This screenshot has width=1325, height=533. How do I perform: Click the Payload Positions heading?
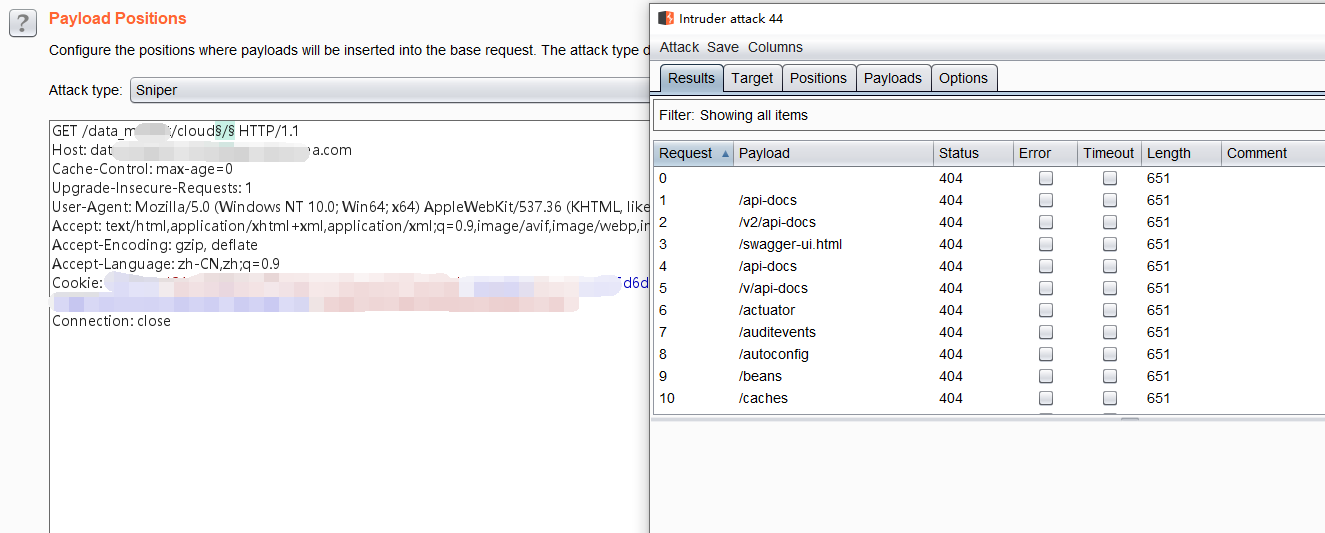pyautogui.click(x=117, y=18)
